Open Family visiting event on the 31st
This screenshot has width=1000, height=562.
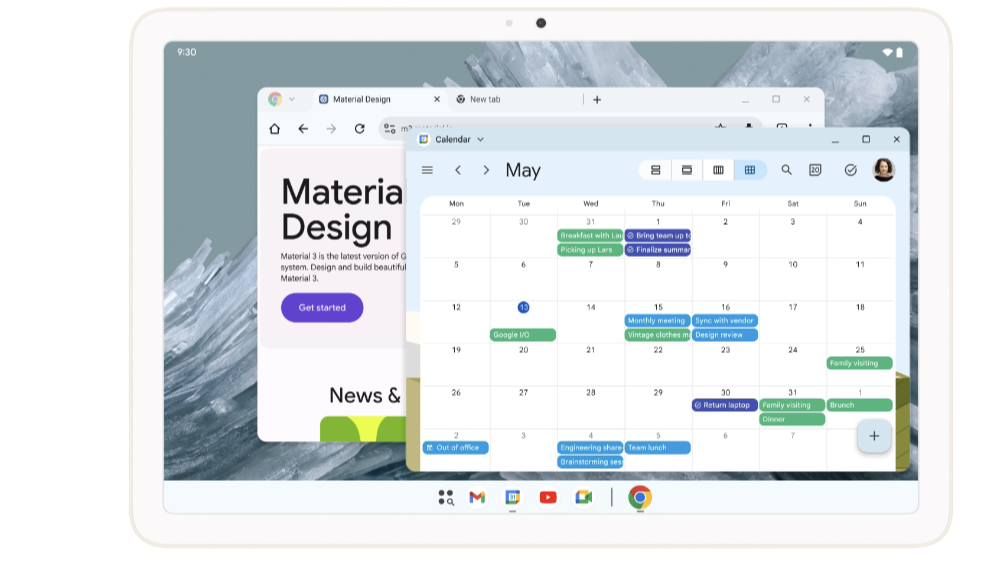tap(792, 405)
